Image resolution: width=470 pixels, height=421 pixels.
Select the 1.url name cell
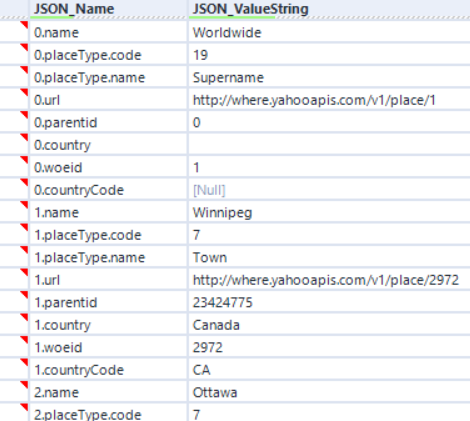(108, 280)
